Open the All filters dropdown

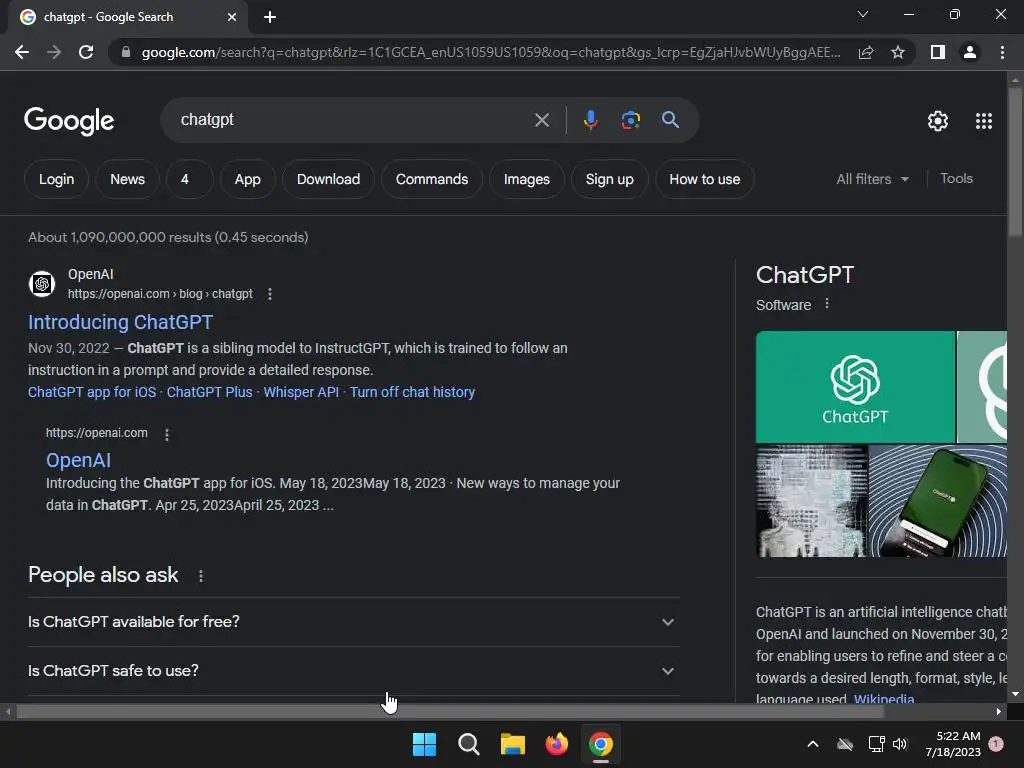(872, 179)
